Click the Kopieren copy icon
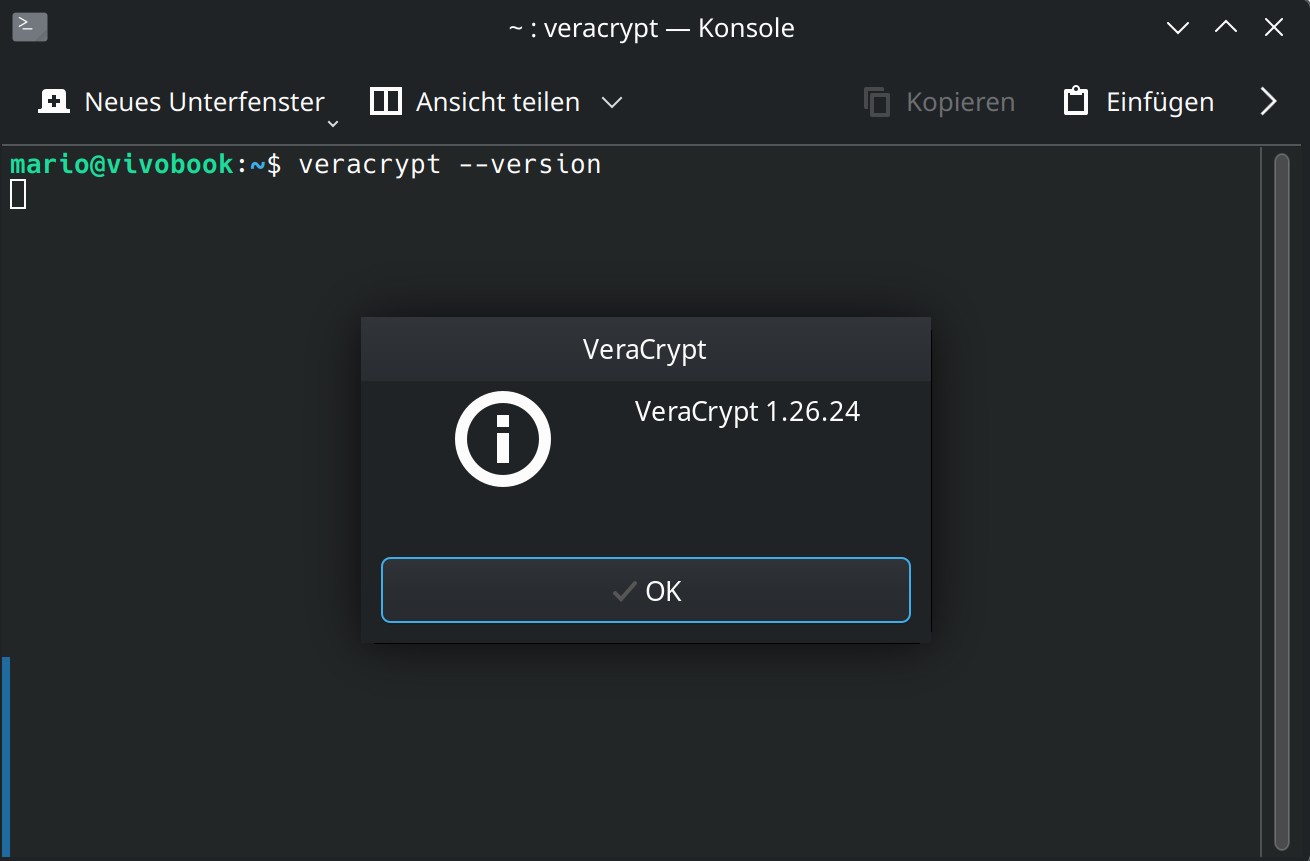Viewport: 1310px width, 861px height. 877,102
